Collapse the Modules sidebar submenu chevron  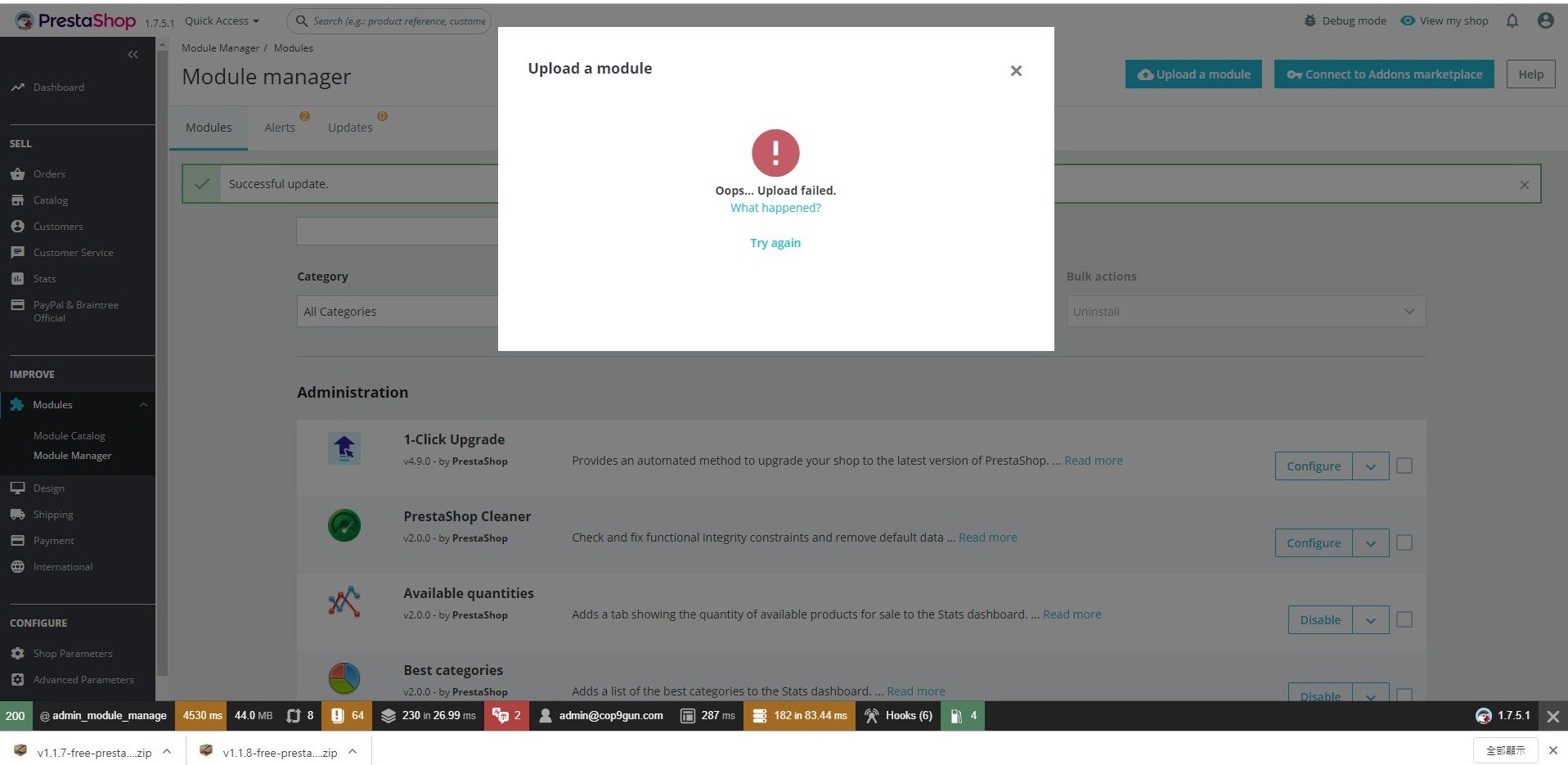143,405
